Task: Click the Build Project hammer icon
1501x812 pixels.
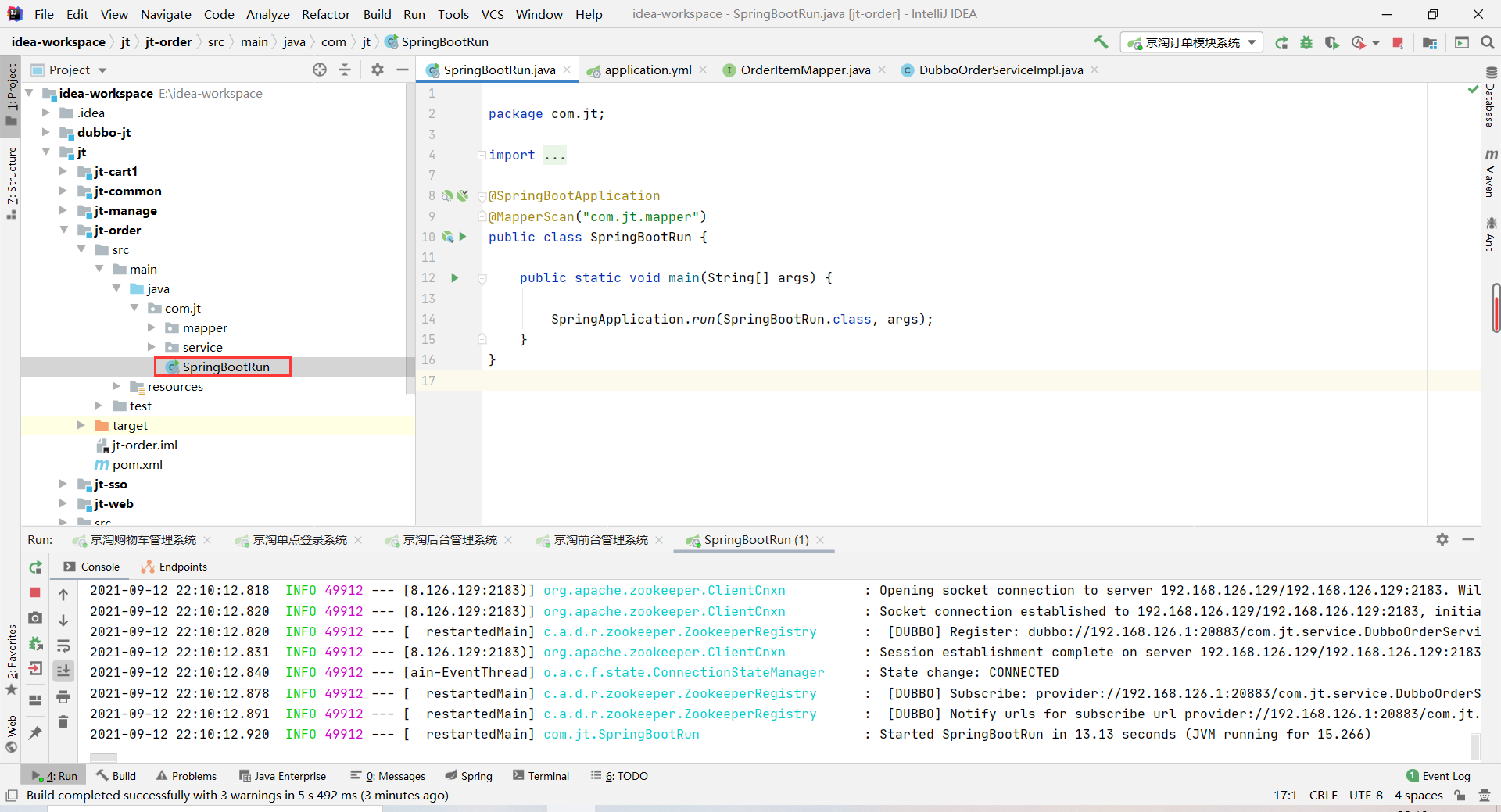Action: point(1101,42)
